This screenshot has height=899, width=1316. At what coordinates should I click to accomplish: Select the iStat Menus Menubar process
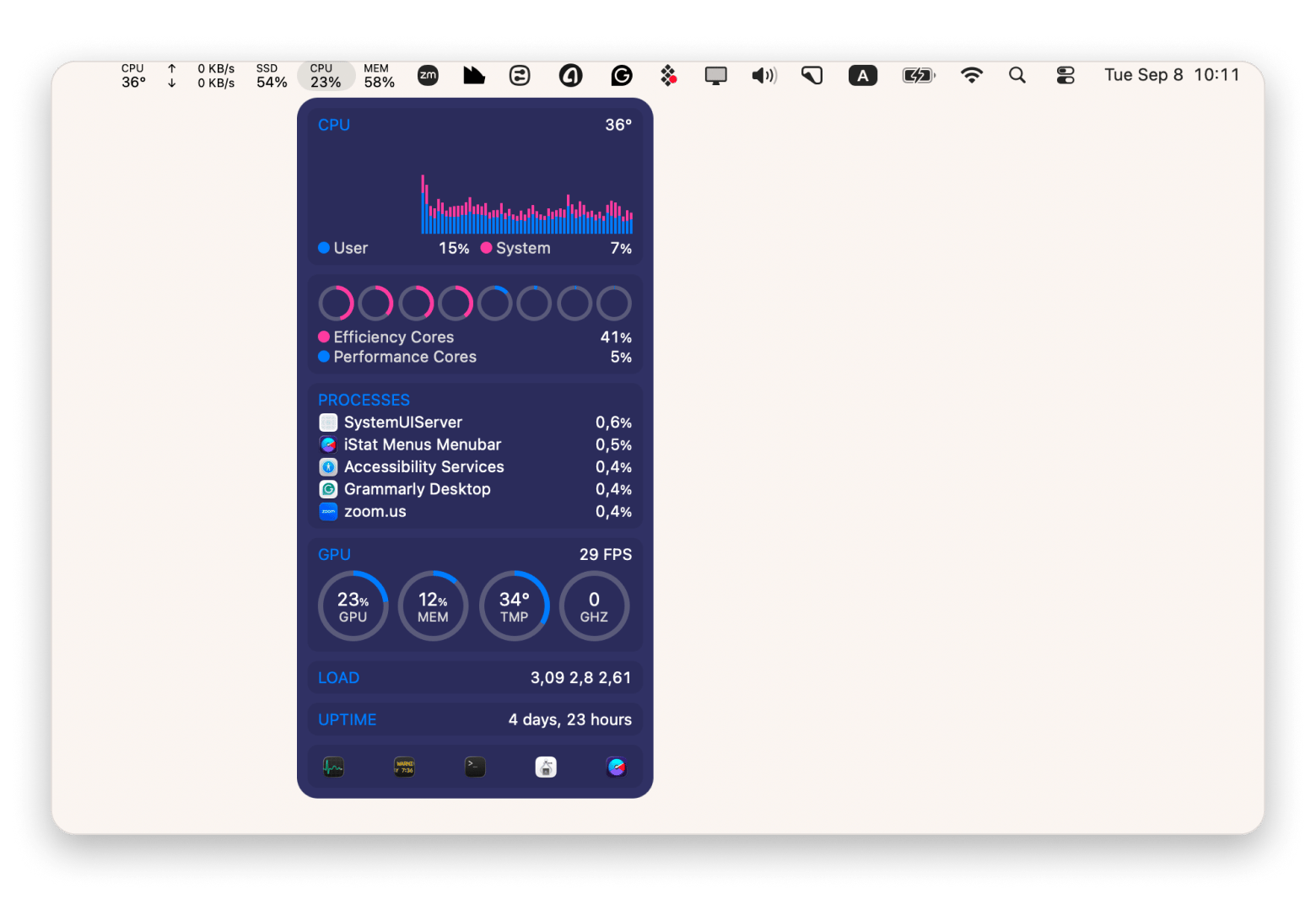coord(475,444)
